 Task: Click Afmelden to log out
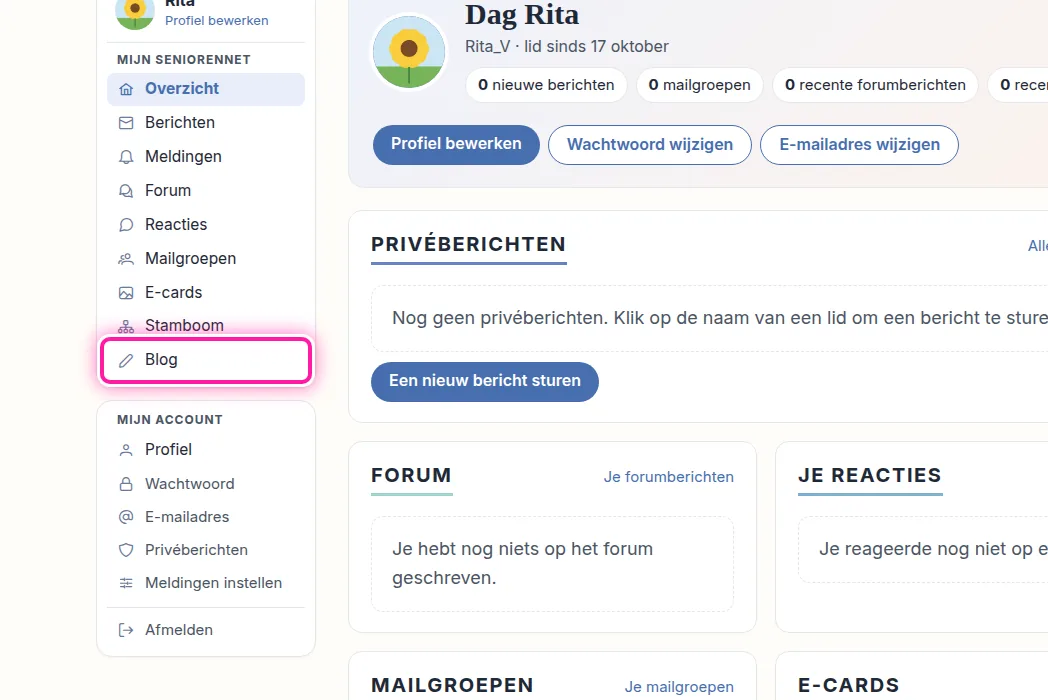[x=206, y=630]
